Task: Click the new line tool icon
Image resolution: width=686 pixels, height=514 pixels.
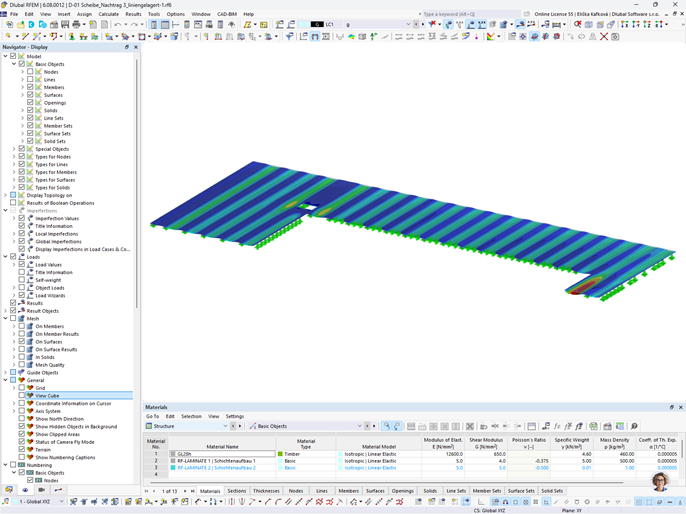Action: (x=25, y=37)
